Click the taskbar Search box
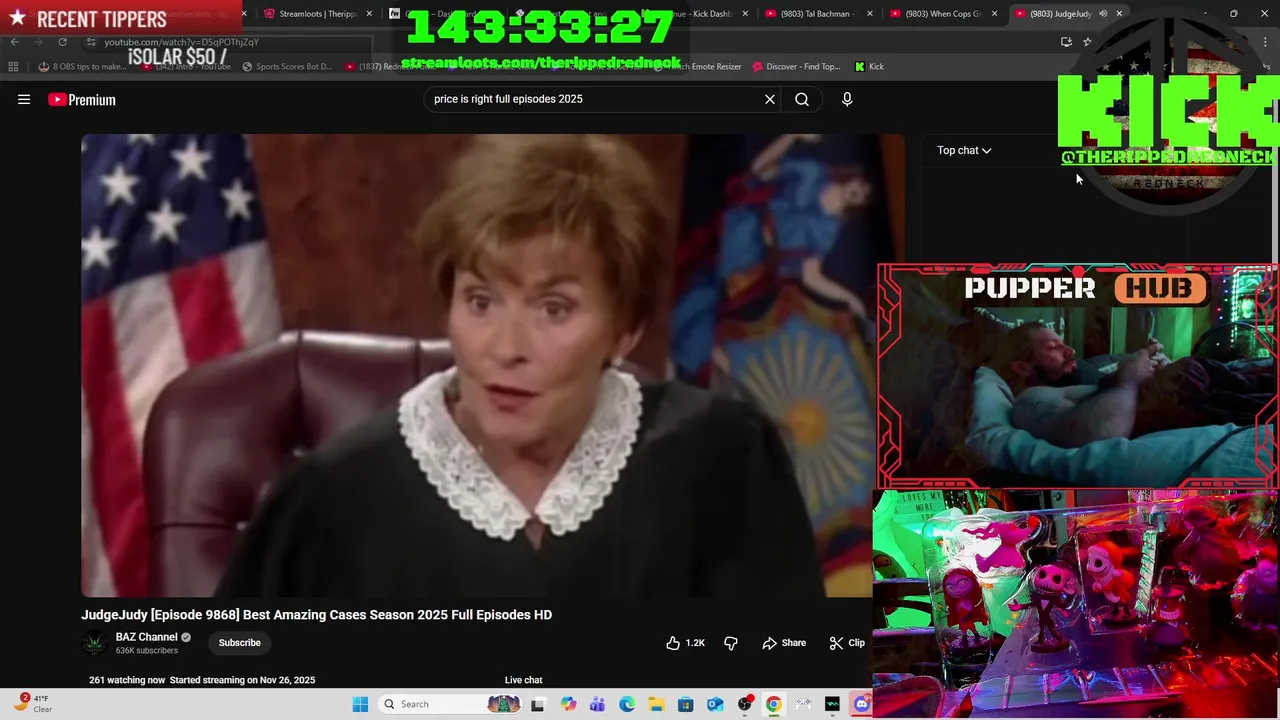Viewport: 1280px width, 720px height. coord(450,704)
